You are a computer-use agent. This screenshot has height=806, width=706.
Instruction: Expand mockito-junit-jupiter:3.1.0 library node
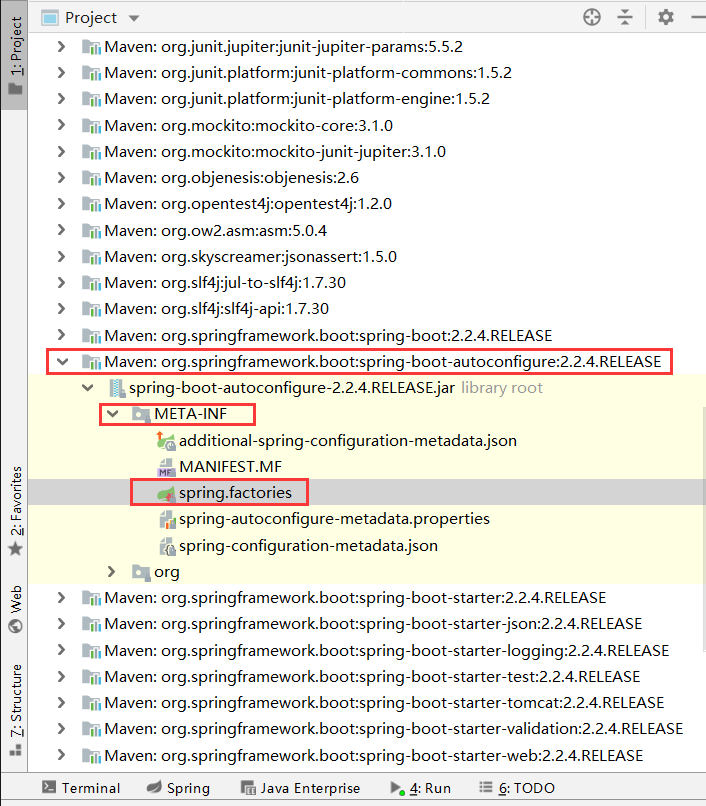point(61,152)
